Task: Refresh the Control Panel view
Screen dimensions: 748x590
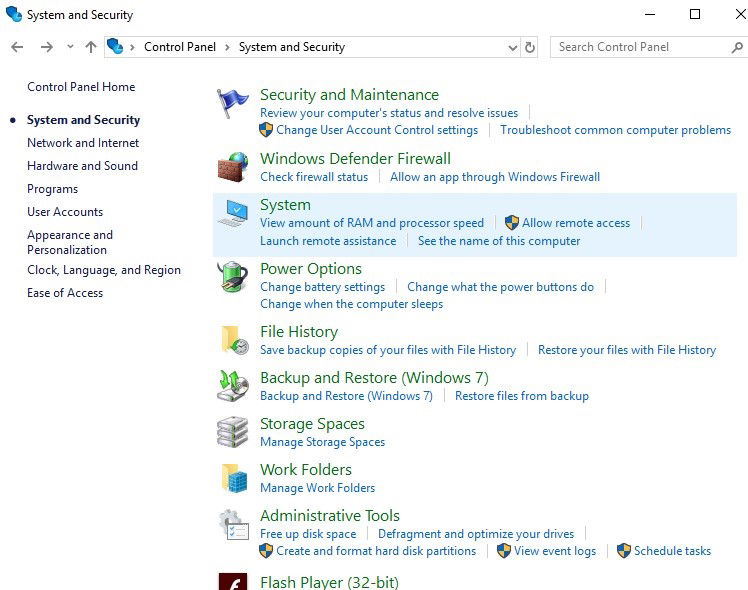Action: click(530, 47)
